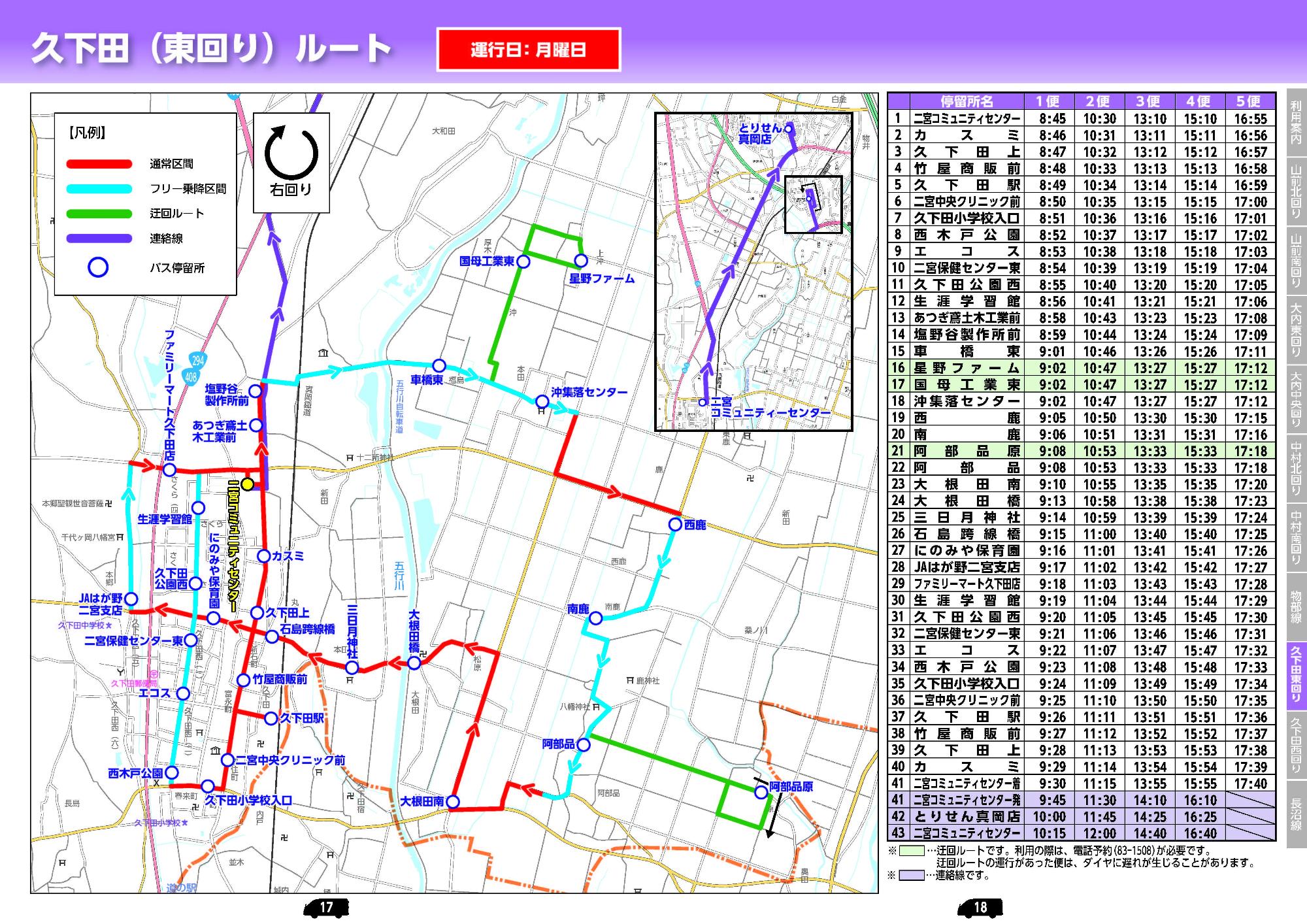Viewport: 1307px width, 924px height.
Task: Click the 停留所名 table header
Action: click(x=967, y=101)
